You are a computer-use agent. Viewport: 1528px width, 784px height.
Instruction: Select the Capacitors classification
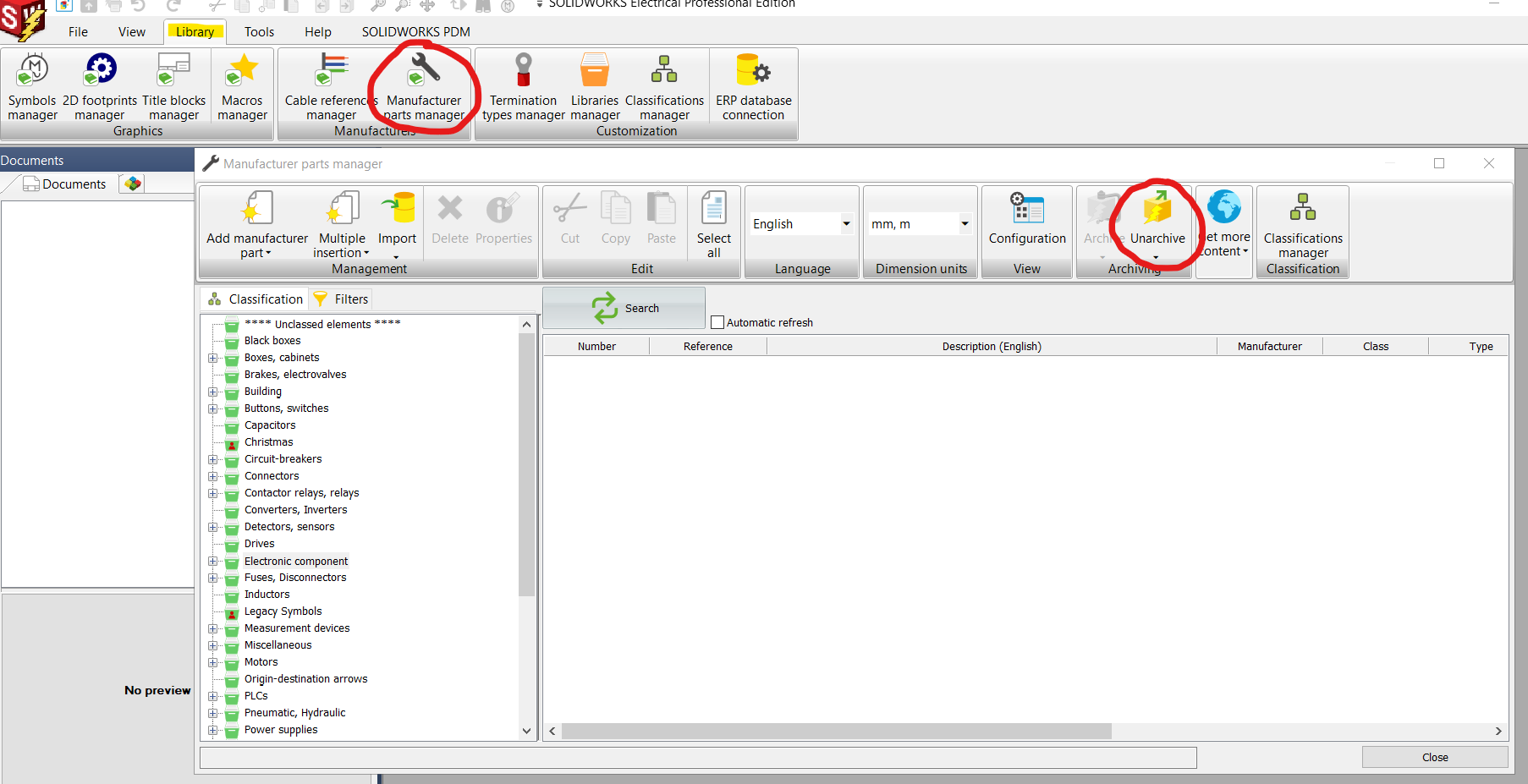(x=270, y=425)
